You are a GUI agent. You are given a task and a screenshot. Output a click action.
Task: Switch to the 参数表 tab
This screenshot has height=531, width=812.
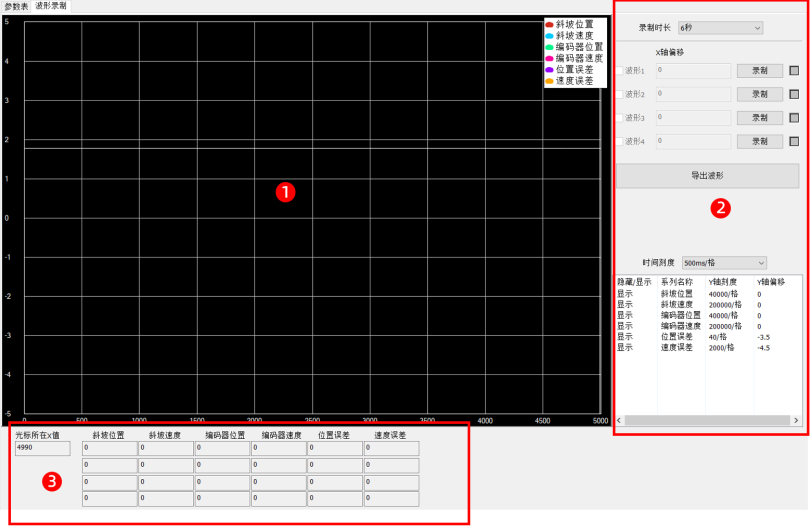(x=16, y=7)
